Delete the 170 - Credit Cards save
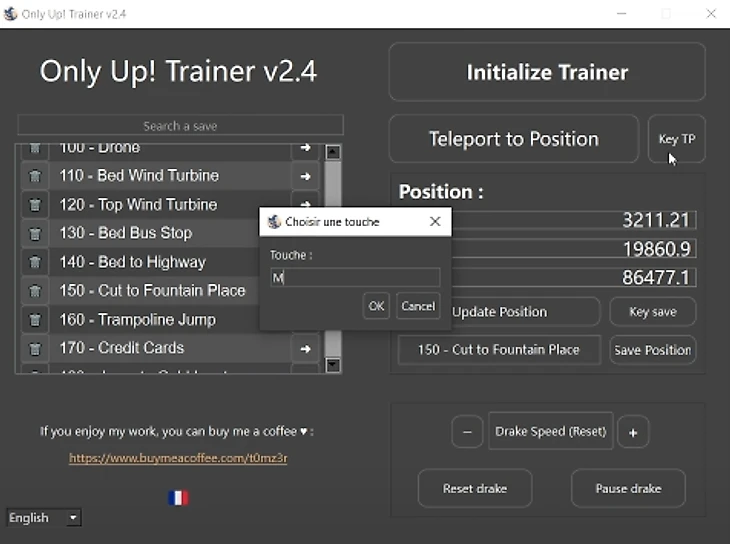Viewport: 730px width, 544px height. 35,349
